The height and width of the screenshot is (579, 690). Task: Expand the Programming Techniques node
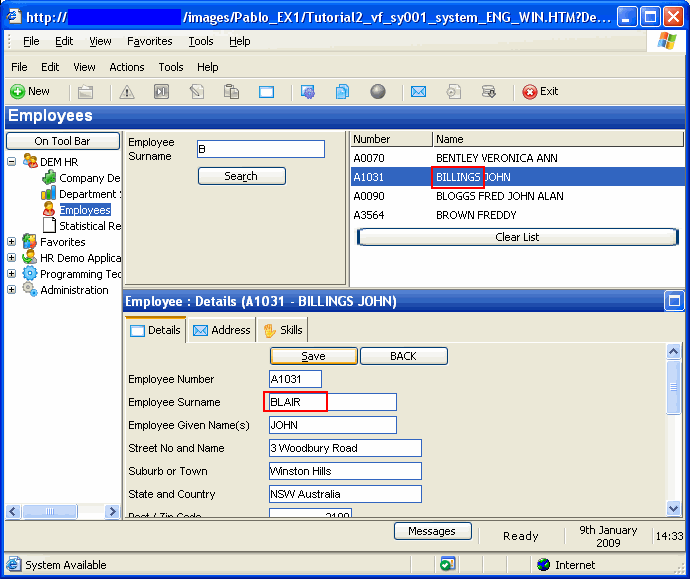coord(12,273)
